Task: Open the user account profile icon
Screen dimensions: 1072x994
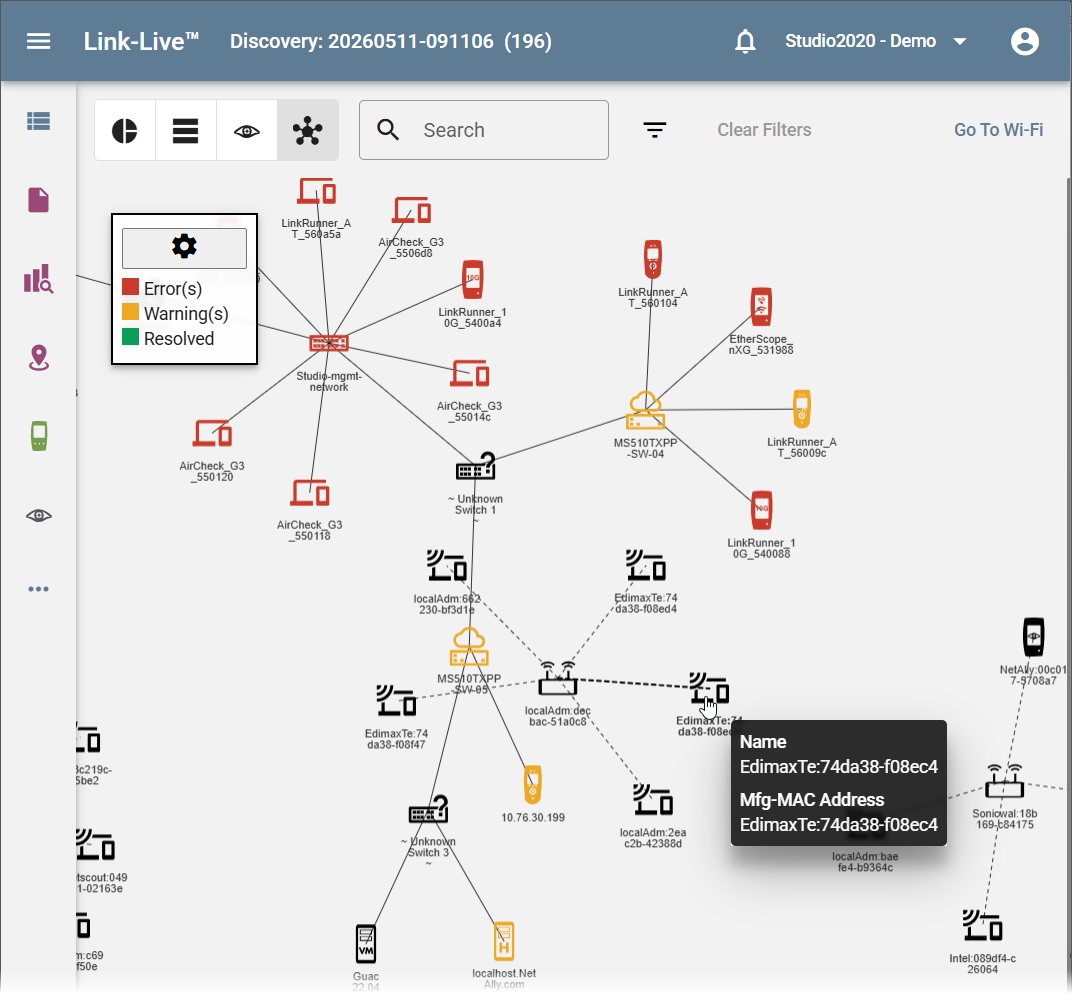Action: click(x=1024, y=41)
